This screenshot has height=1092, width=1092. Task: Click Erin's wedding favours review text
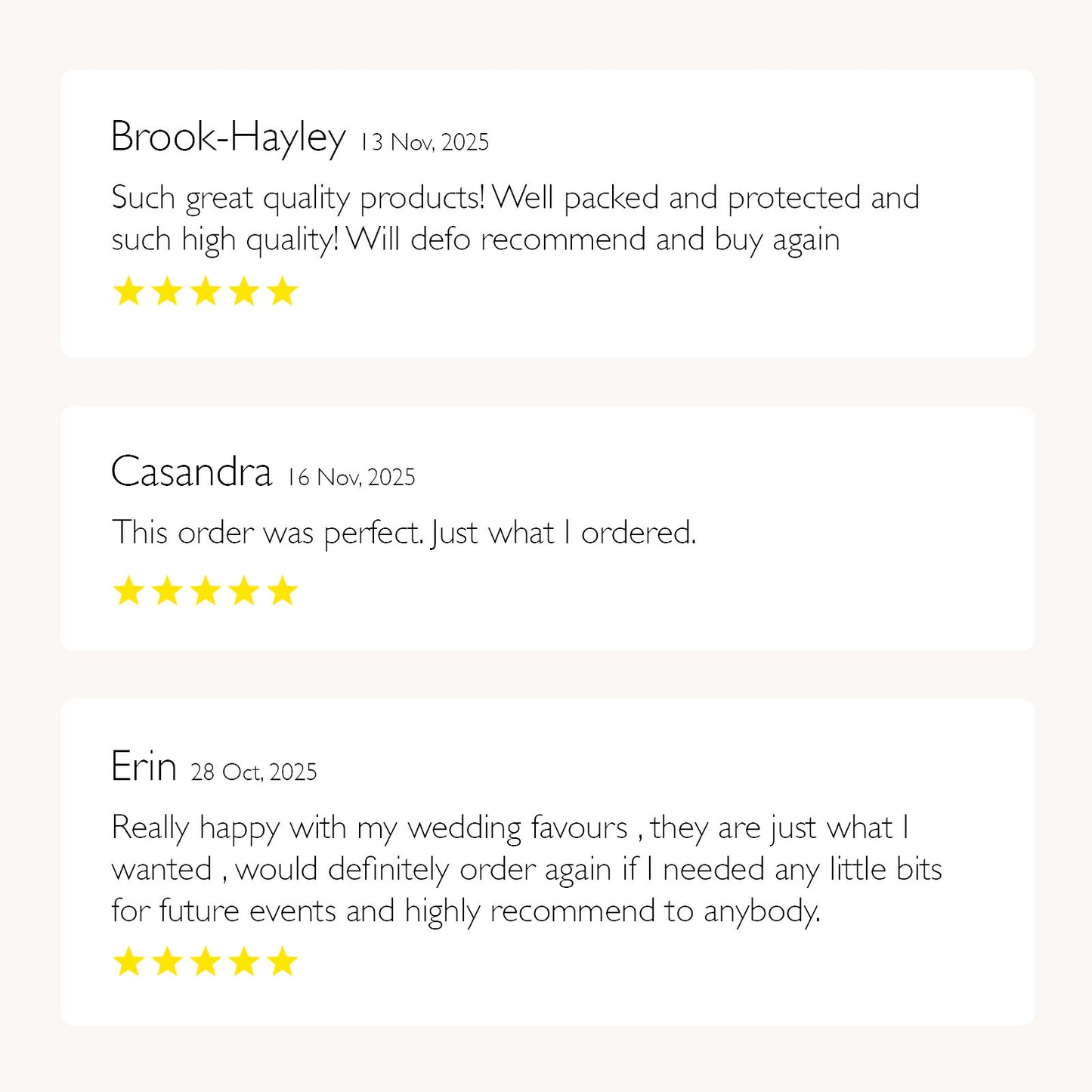526,869
